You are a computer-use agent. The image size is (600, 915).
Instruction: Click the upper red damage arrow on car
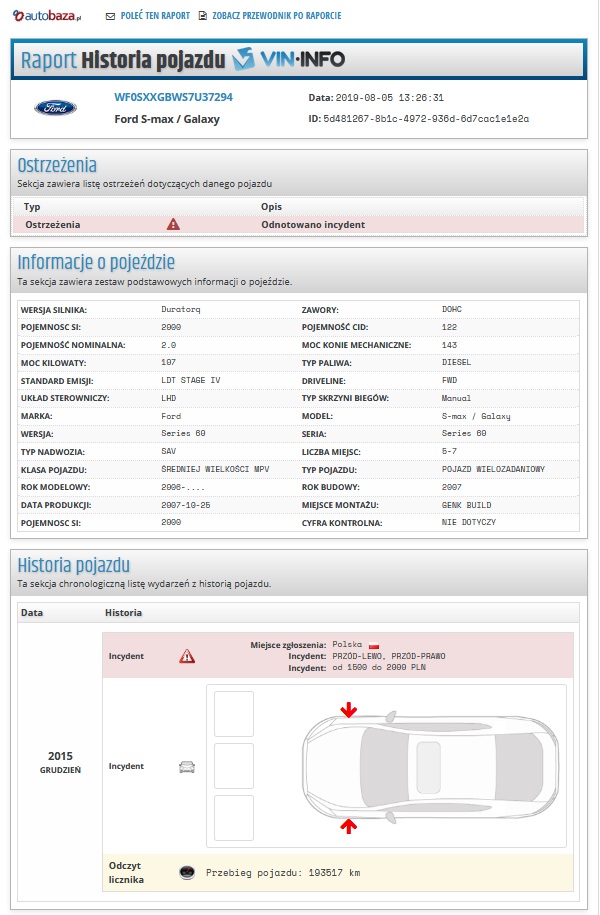click(x=348, y=710)
